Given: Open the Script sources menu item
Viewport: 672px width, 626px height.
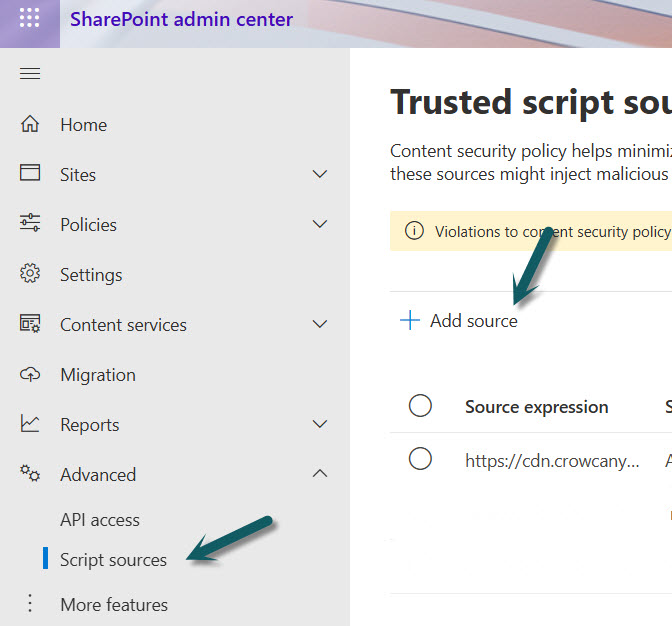Looking at the screenshot, I should point(113,560).
